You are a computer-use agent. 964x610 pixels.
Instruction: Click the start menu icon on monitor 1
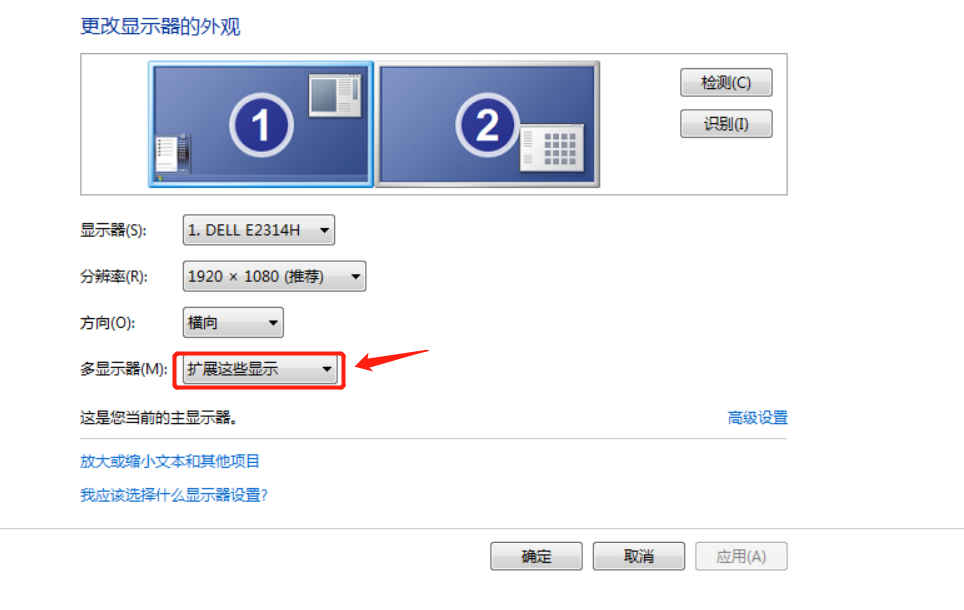coord(173,154)
